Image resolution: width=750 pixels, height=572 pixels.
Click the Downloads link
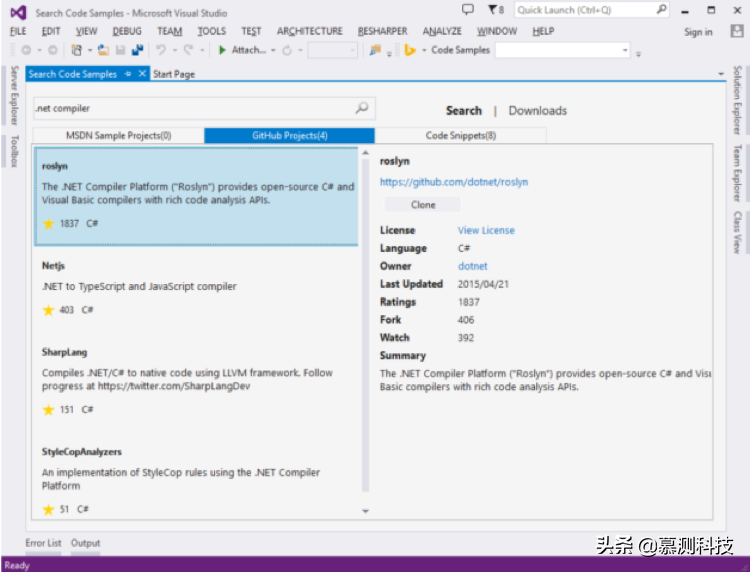click(538, 111)
